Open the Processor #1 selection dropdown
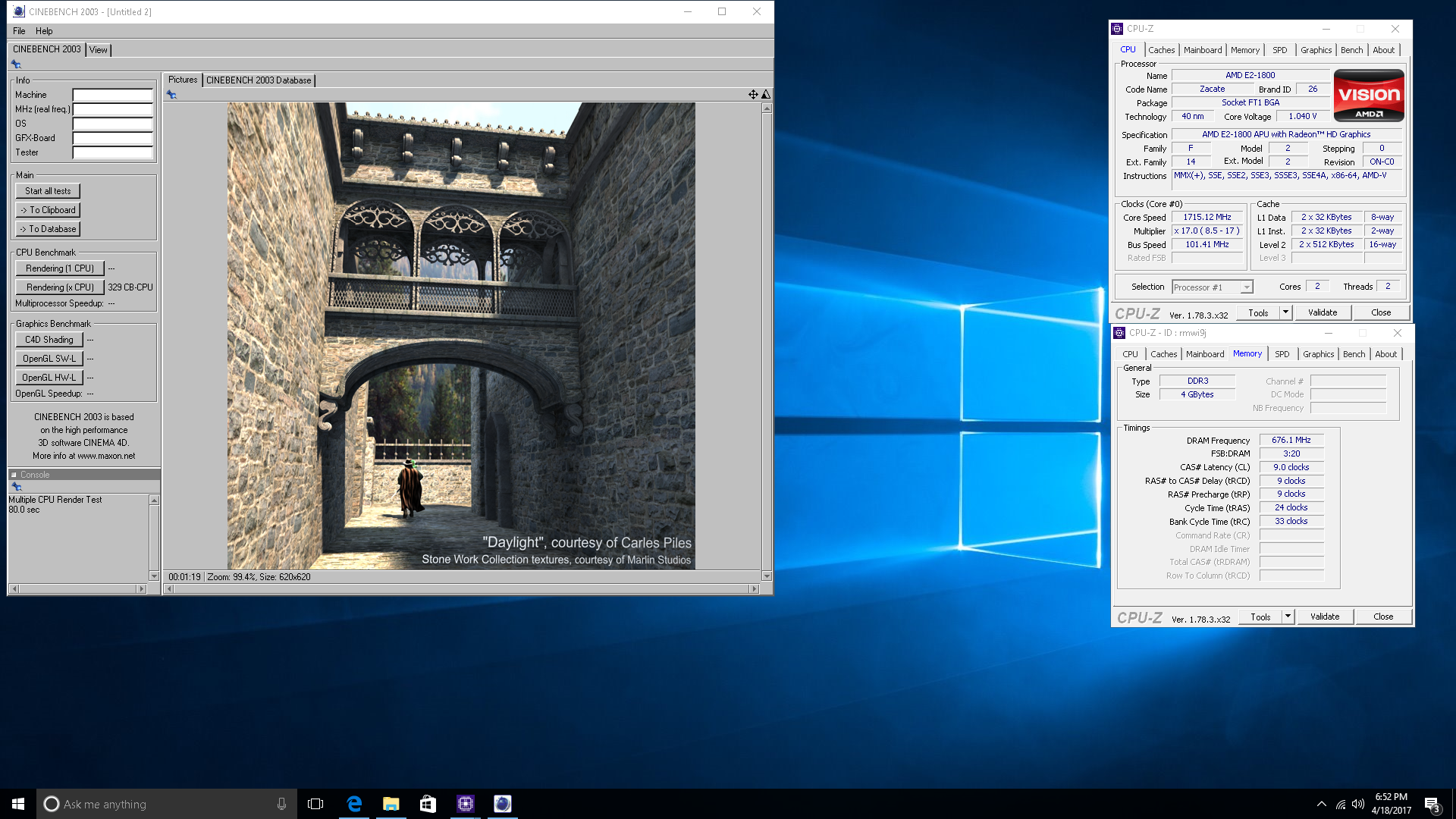The width and height of the screenshot is (1456, 819). point(1246,287)
